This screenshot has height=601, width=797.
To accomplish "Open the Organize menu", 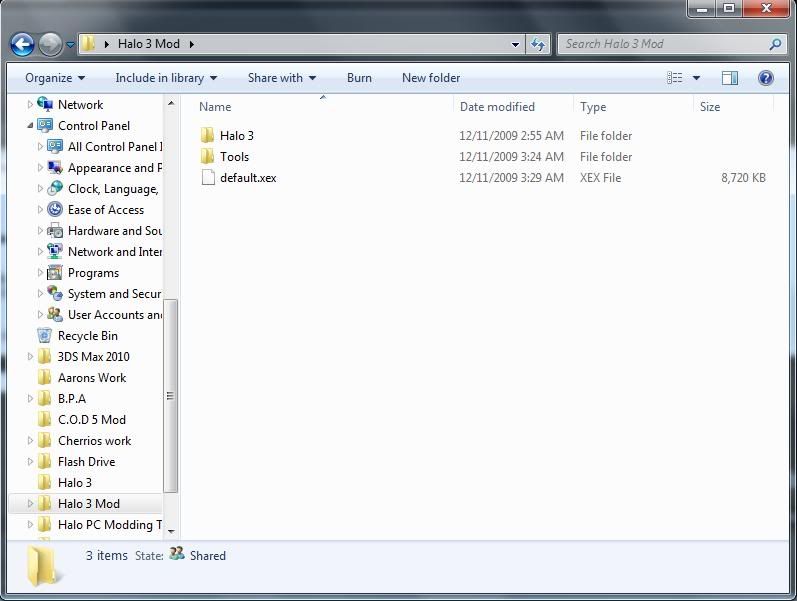I will (x=55, y=78).
